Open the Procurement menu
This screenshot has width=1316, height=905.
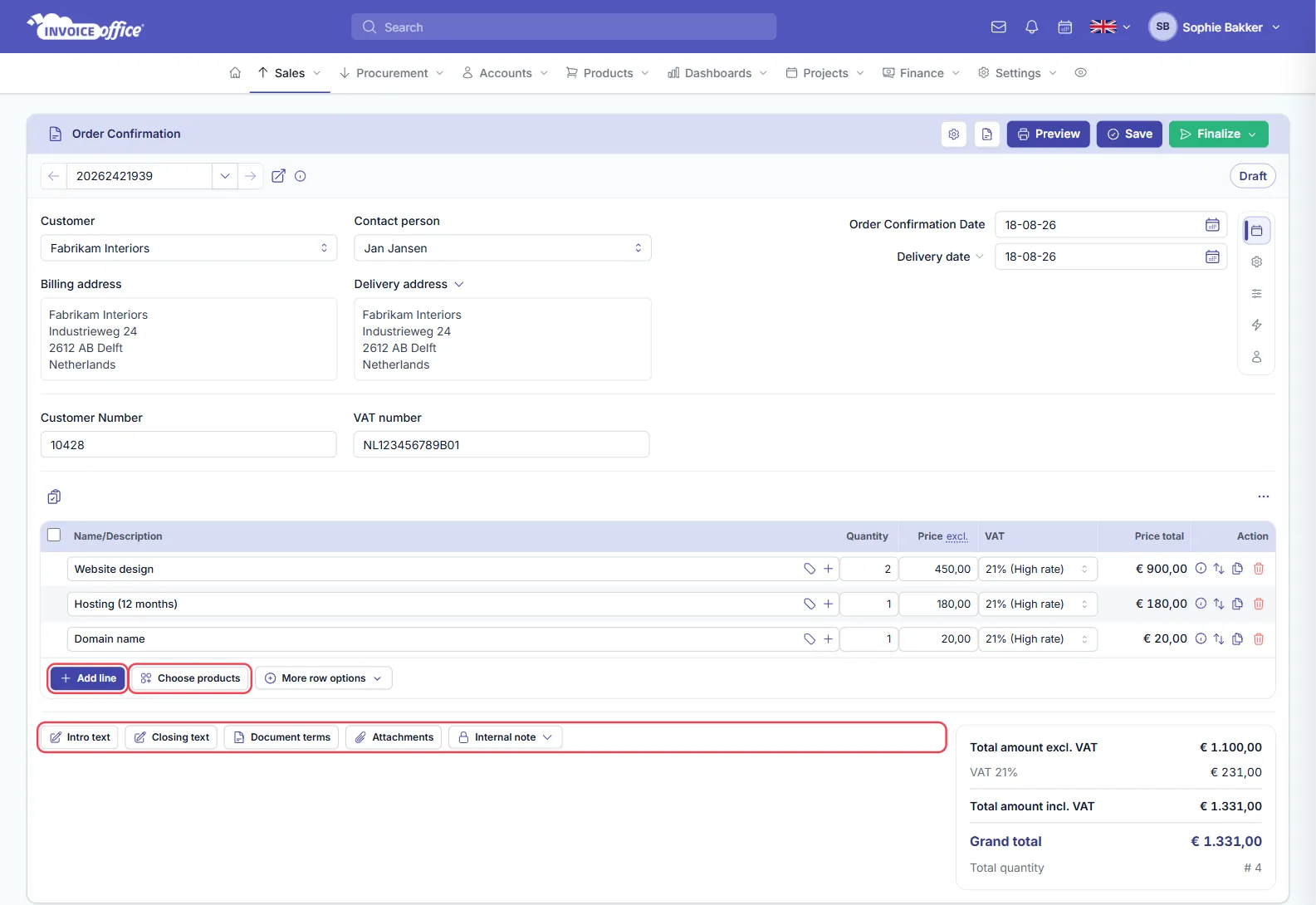392,73
